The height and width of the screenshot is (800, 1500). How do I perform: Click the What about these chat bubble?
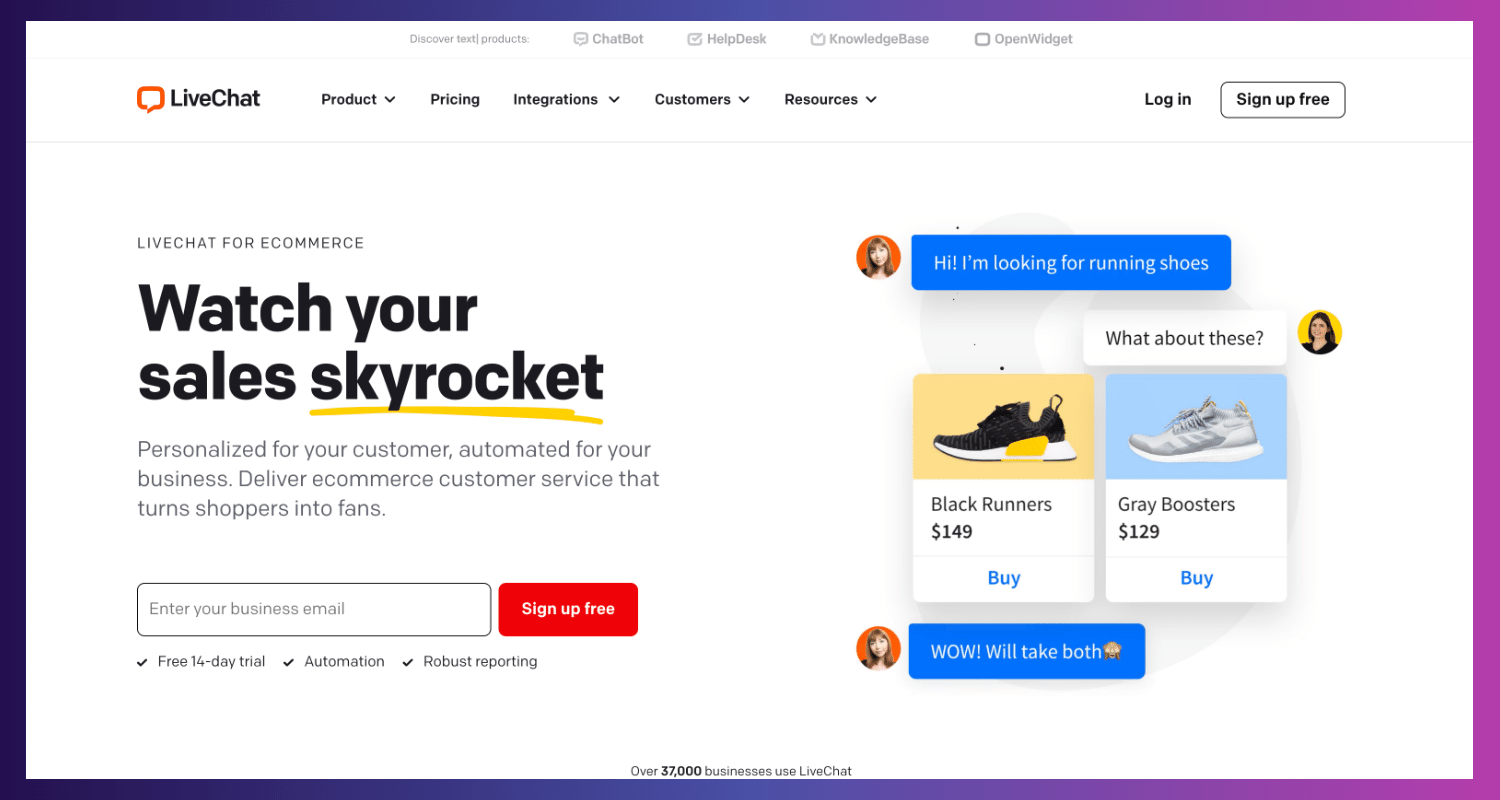(x=1185, y=338)
